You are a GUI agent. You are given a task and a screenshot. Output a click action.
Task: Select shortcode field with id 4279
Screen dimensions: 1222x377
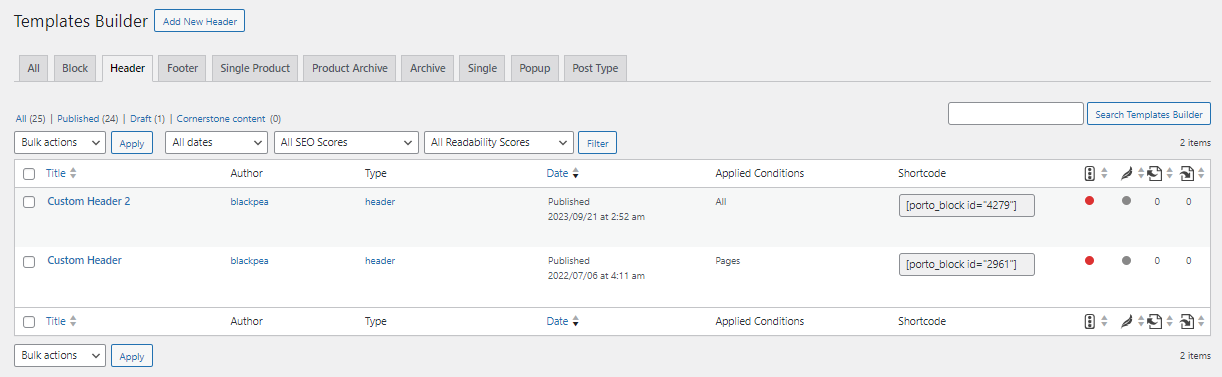pyautogui.click(x=966, y=205)
